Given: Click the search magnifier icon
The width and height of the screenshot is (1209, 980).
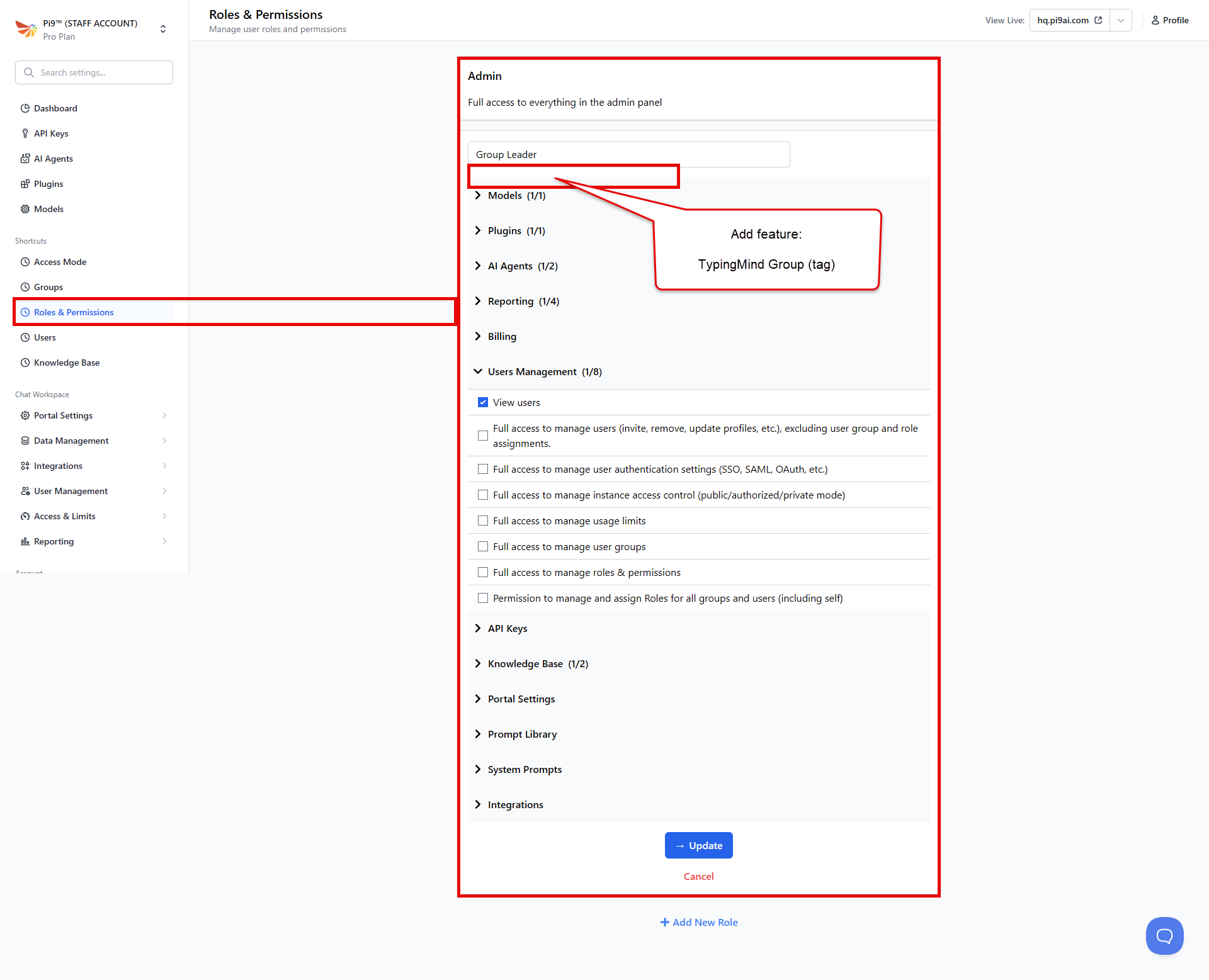Looking at the screenshot, I should coord(28,72).
